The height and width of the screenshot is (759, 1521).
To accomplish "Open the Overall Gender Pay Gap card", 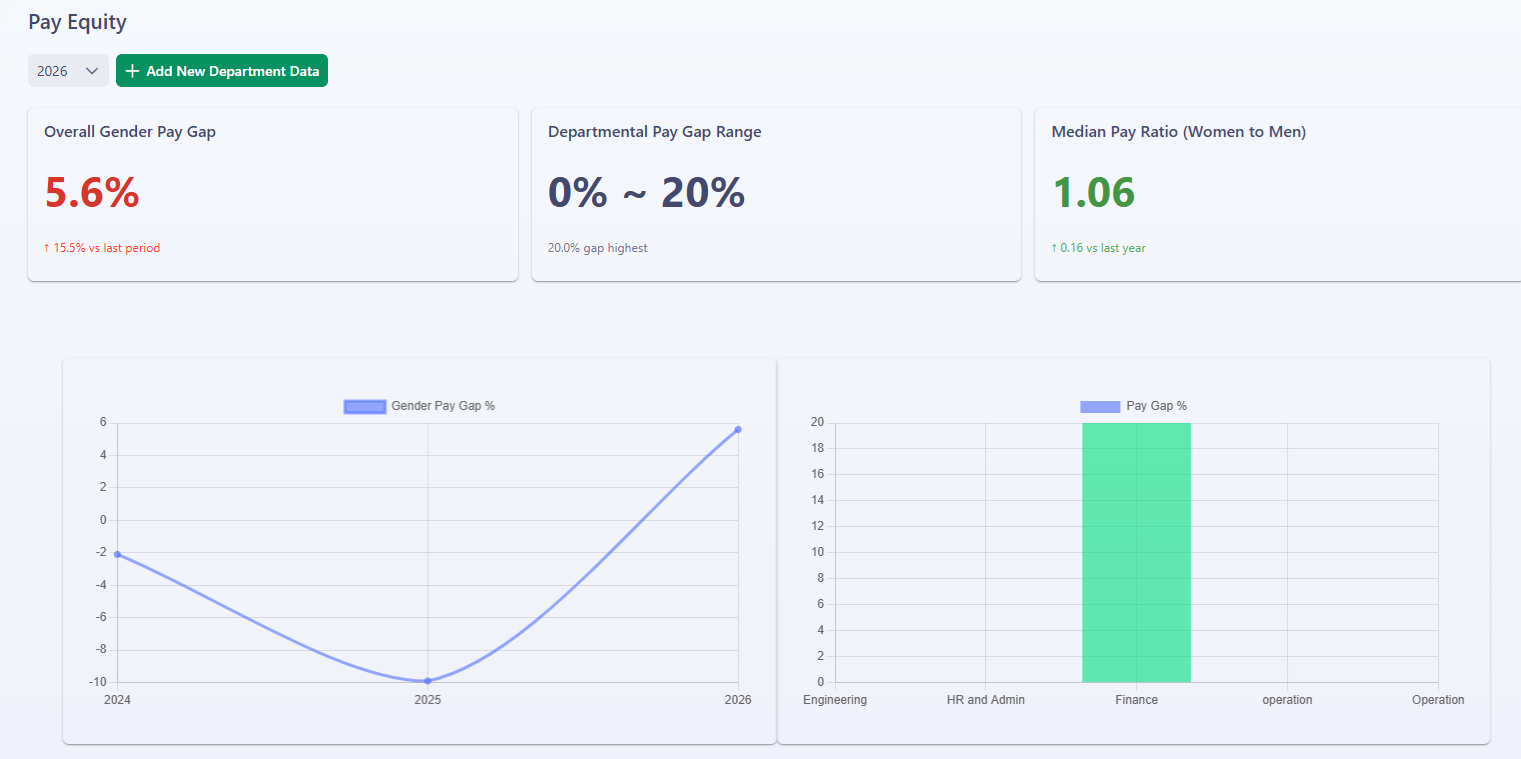I will (273, 194).
